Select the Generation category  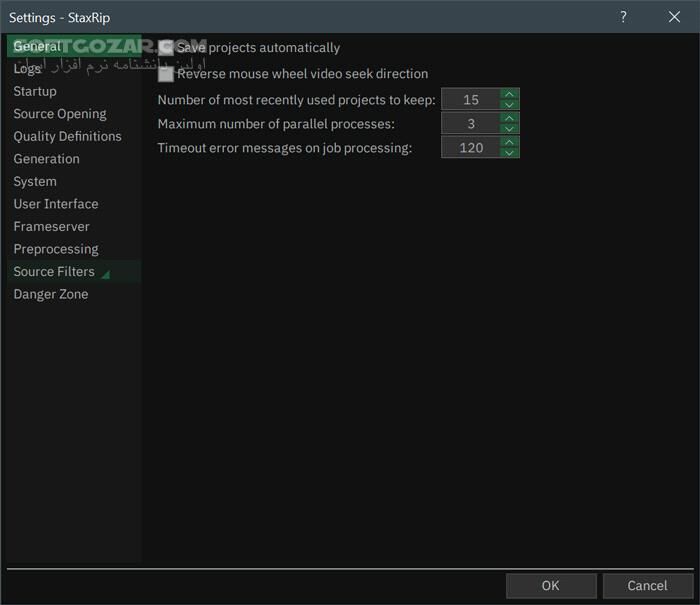[x=46, y=159]
